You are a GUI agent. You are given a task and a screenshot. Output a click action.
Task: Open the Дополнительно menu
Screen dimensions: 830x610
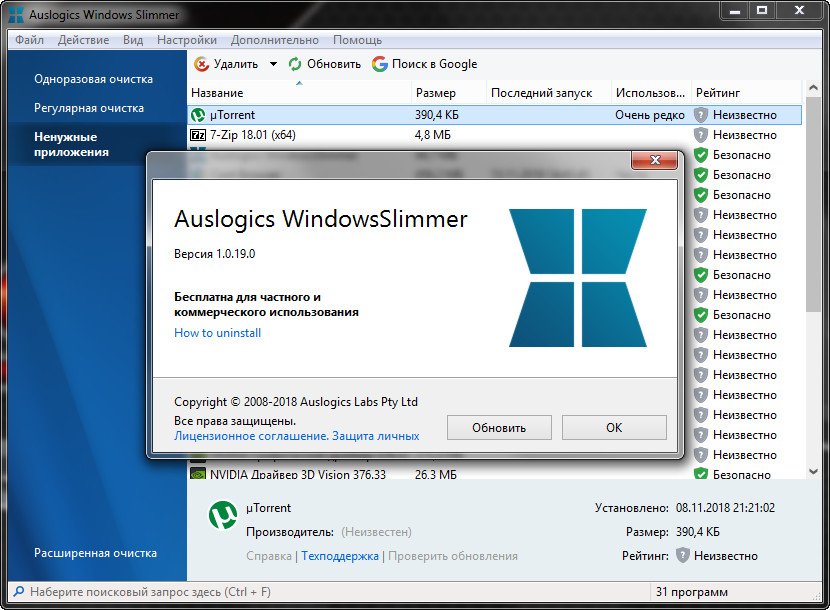pyautogui.click(x=275, y=40)
